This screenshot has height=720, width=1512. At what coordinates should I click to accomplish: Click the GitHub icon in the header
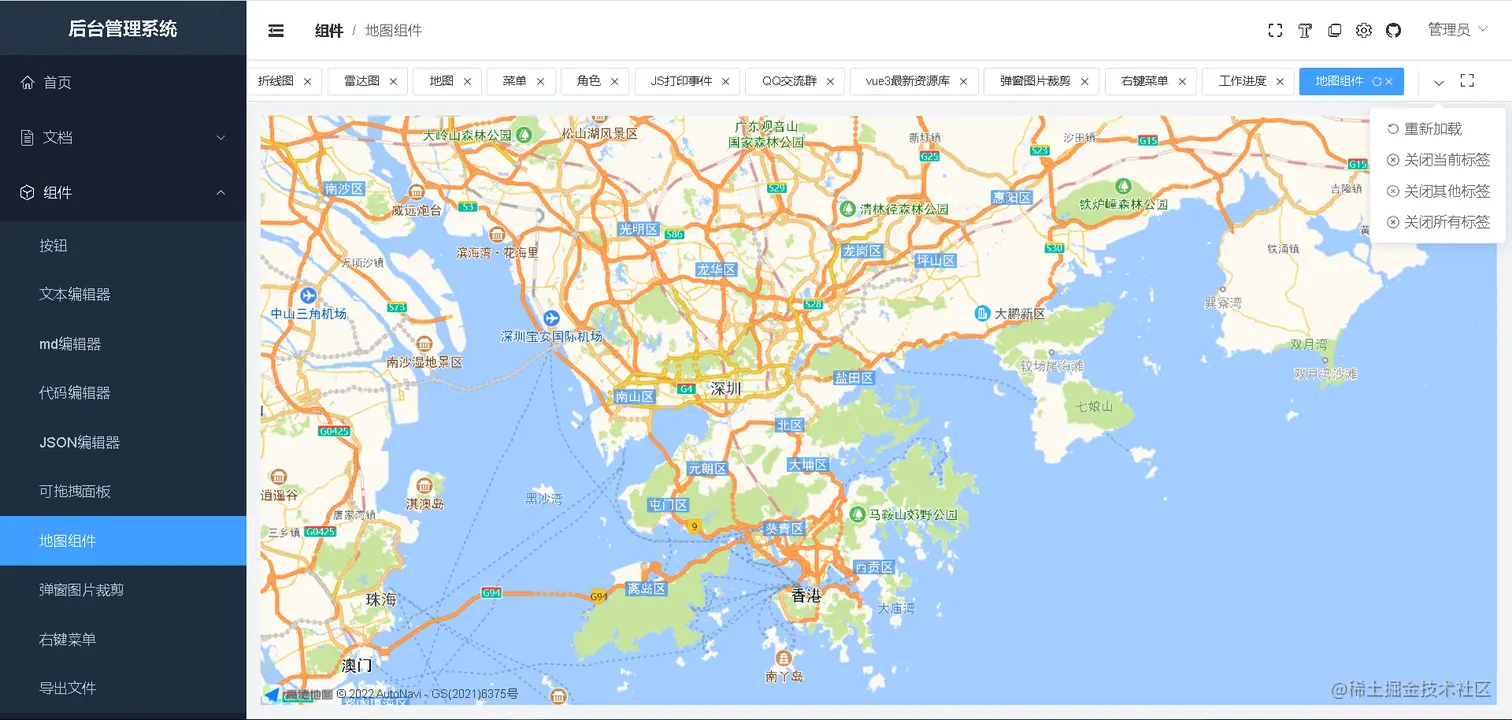(1394, 31)
